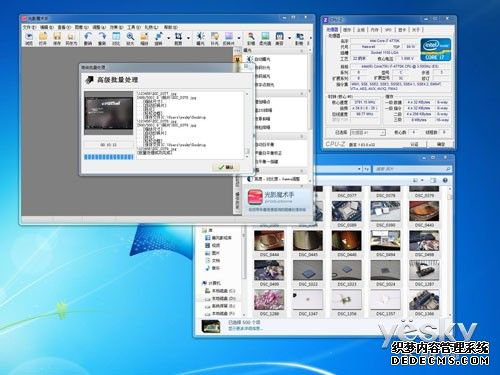
Task: Click the batch processing progress bar
Action: (109, 157)
